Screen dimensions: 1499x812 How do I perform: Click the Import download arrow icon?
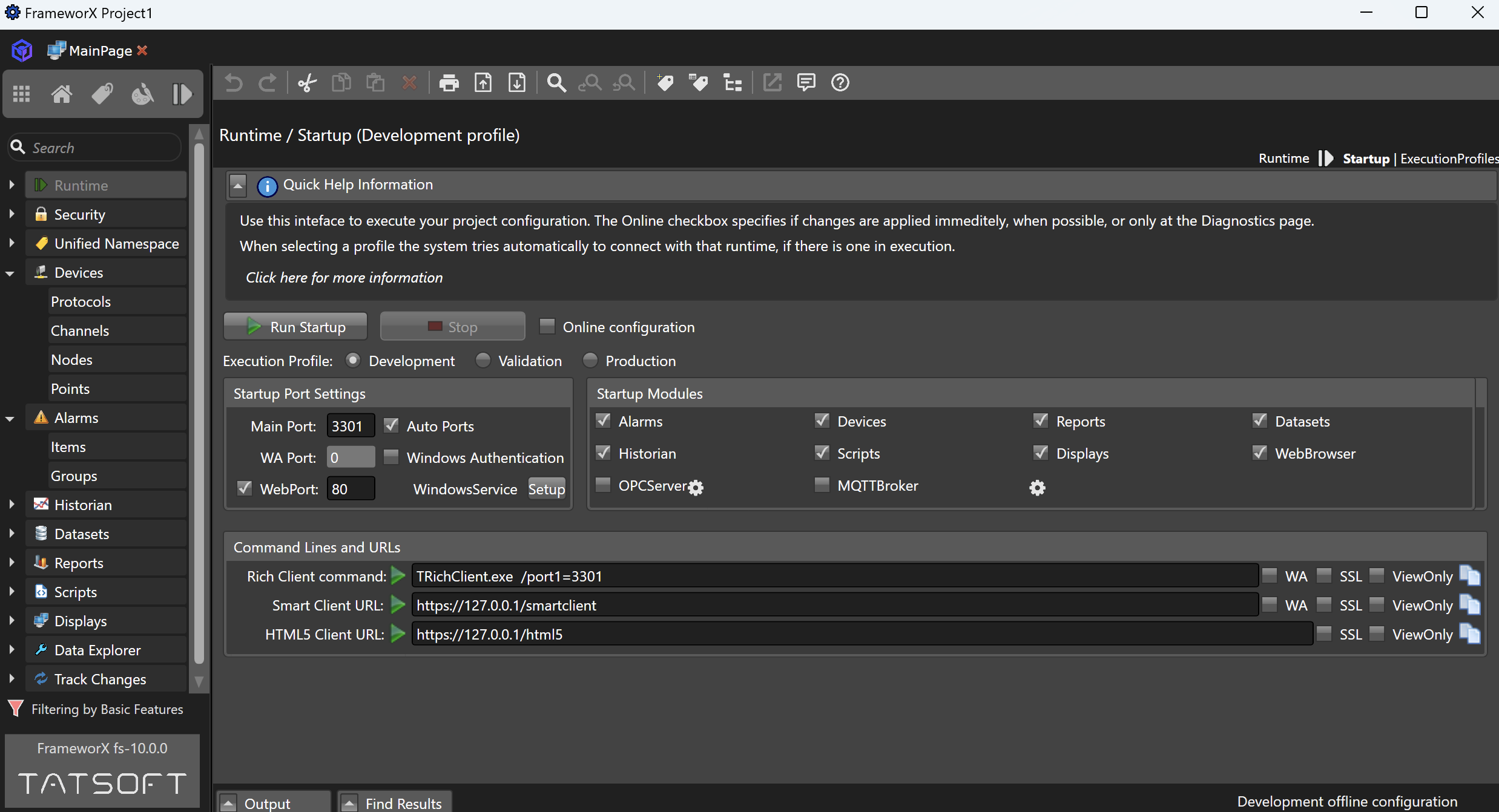coord(517,82)
